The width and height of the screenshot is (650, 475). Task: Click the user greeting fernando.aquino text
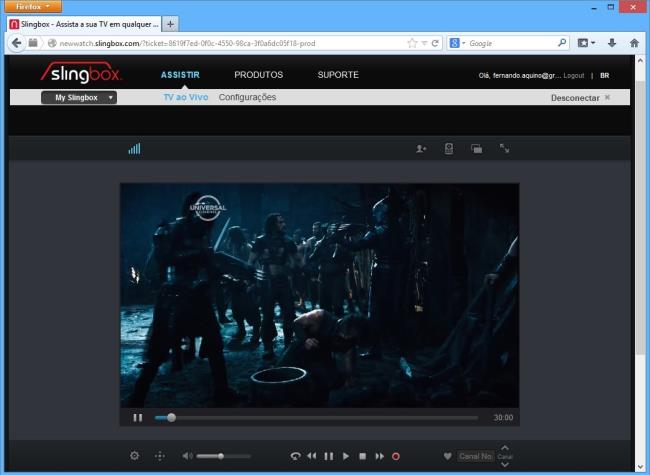click(x=519, y=75)
